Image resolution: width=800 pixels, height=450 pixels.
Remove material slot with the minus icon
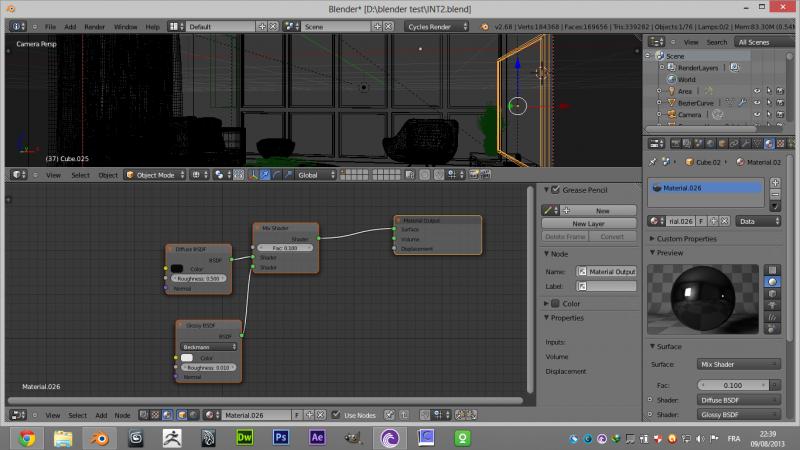776,192
